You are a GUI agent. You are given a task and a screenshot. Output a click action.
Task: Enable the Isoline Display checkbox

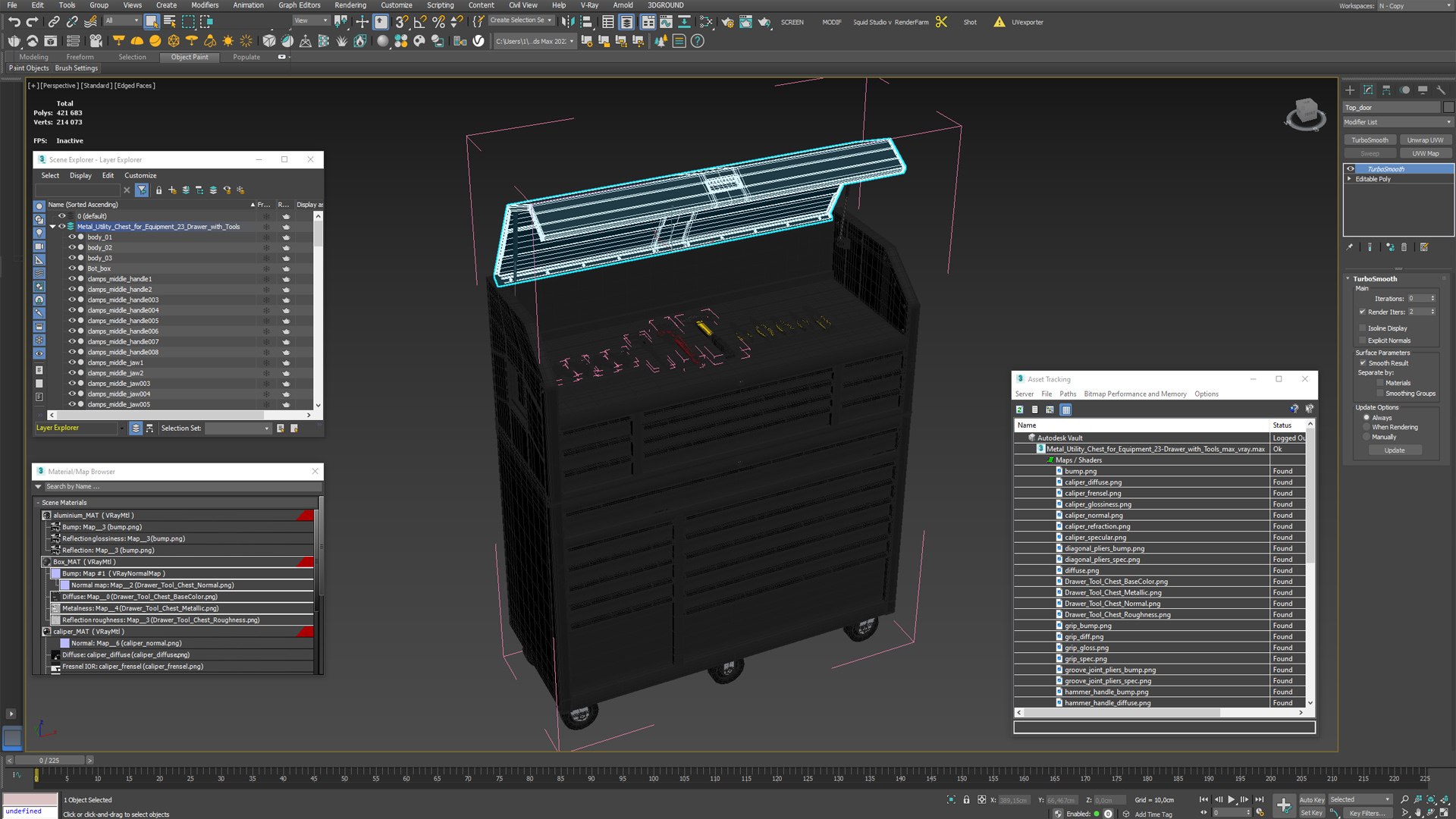pyautogui.click(x=1363, y=328)
